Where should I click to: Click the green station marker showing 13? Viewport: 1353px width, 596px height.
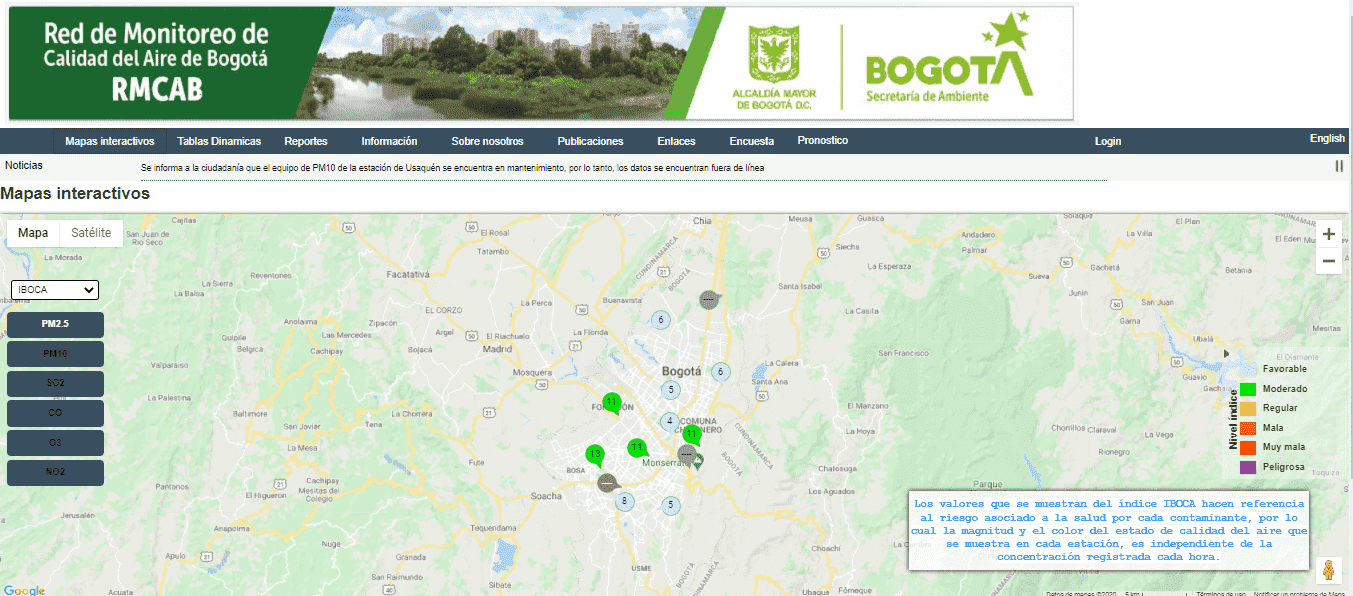point(595,455)
